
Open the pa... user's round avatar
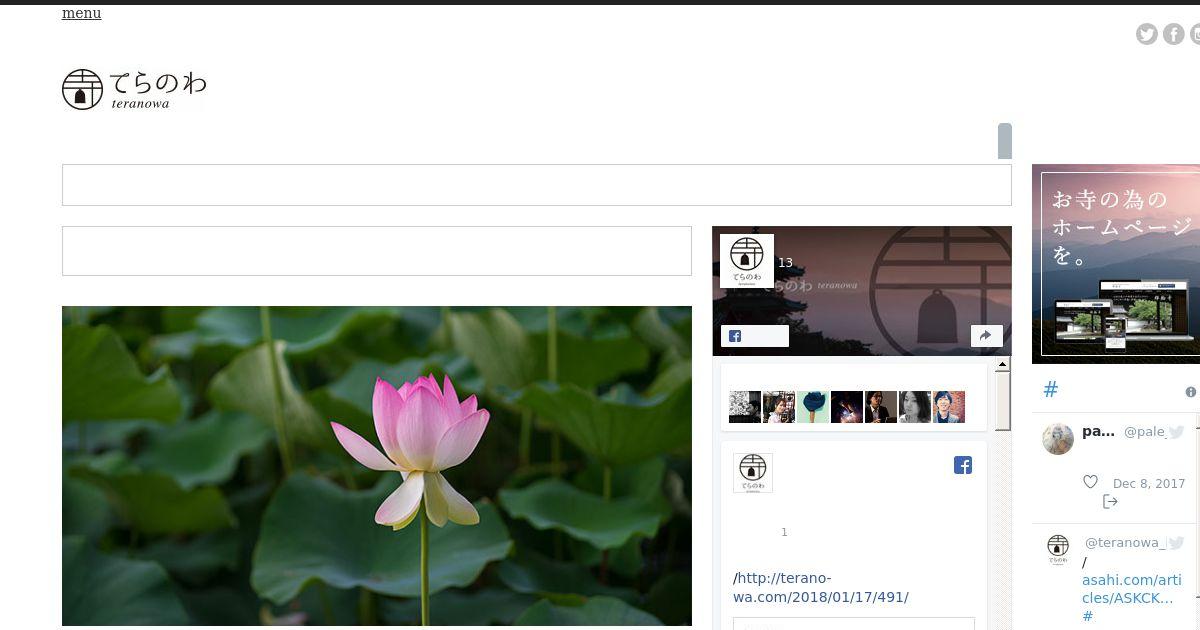1058,438
